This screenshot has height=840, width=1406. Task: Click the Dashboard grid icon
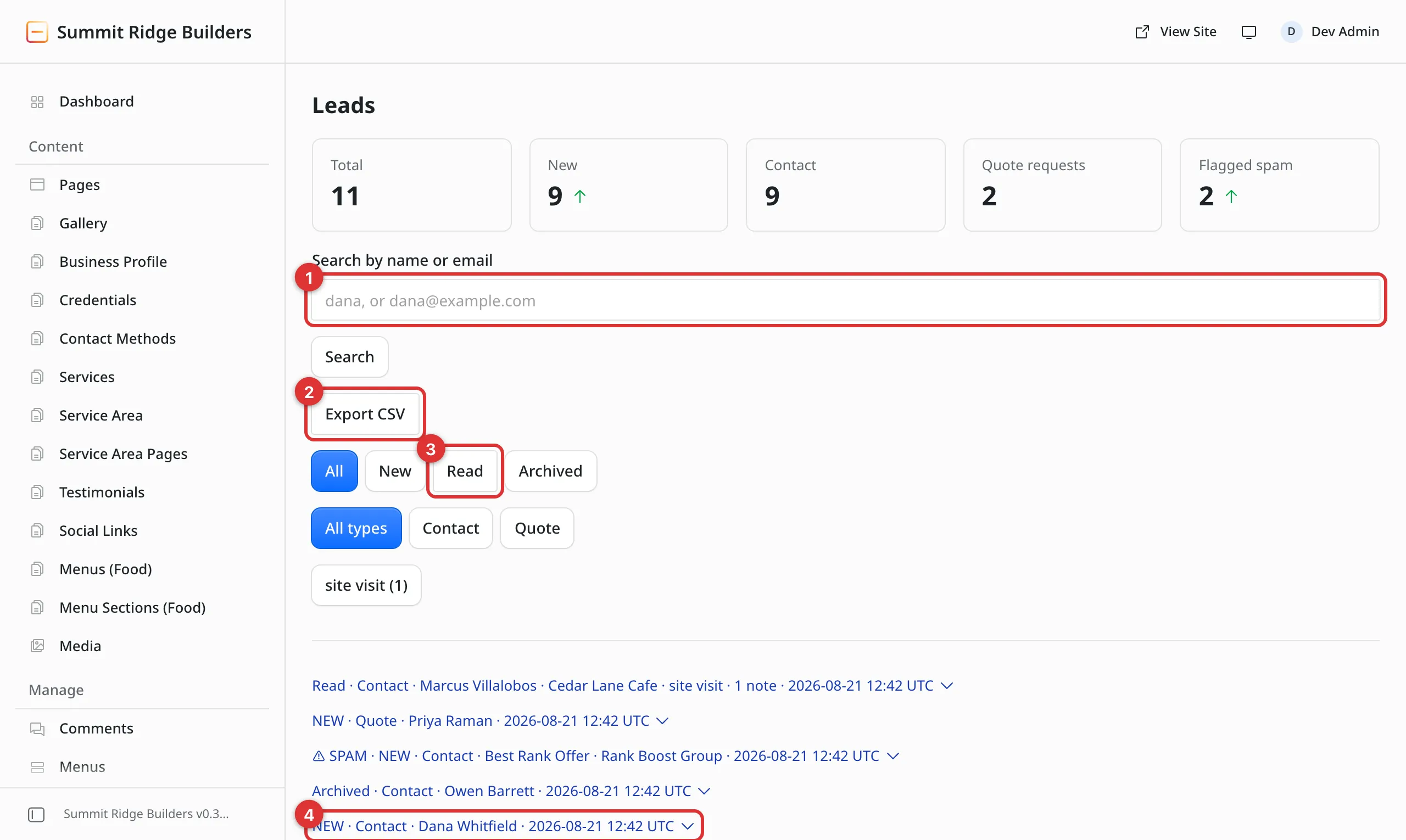(x=37, y=102)
